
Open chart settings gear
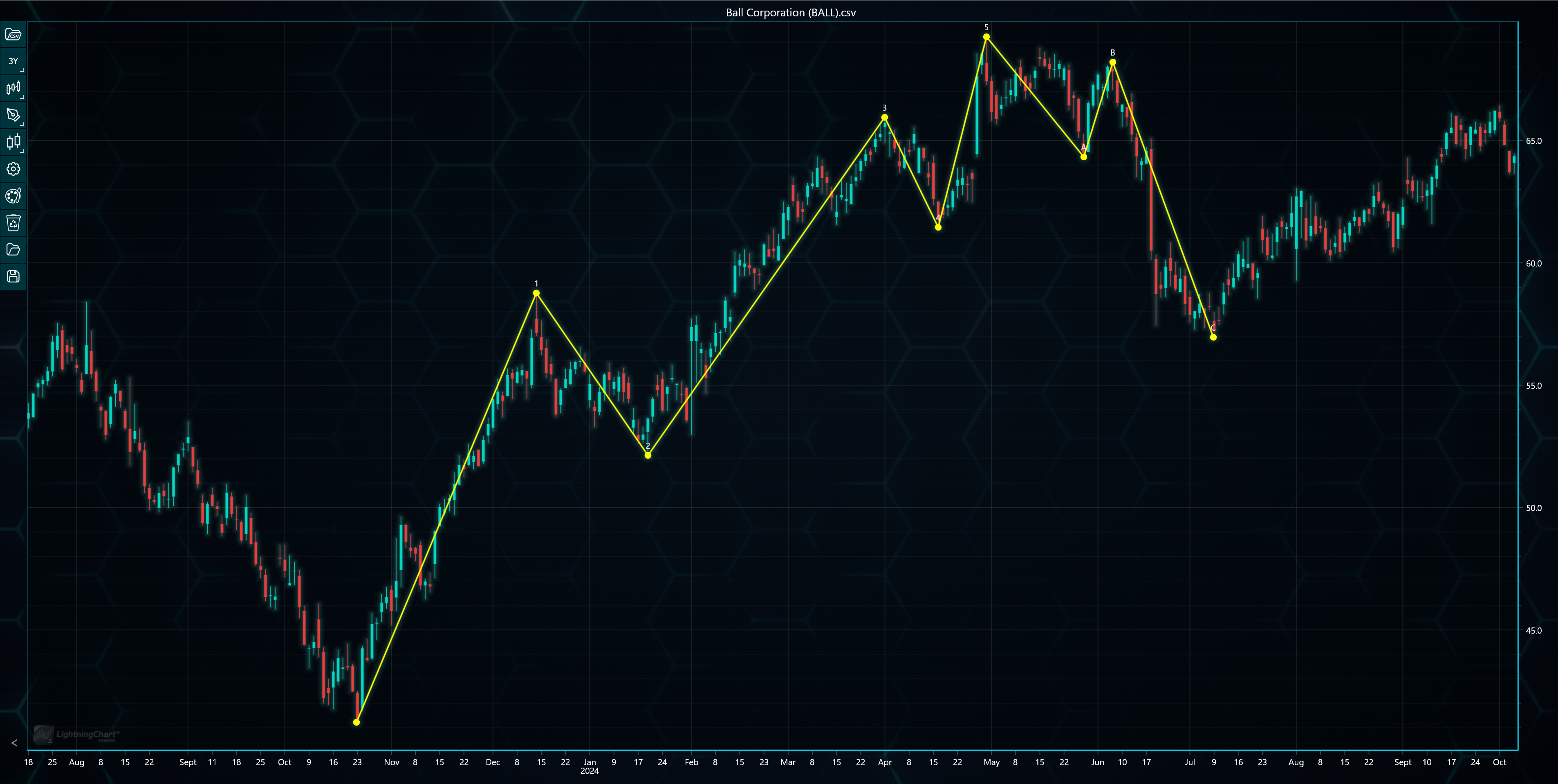(x=13, y=169)
